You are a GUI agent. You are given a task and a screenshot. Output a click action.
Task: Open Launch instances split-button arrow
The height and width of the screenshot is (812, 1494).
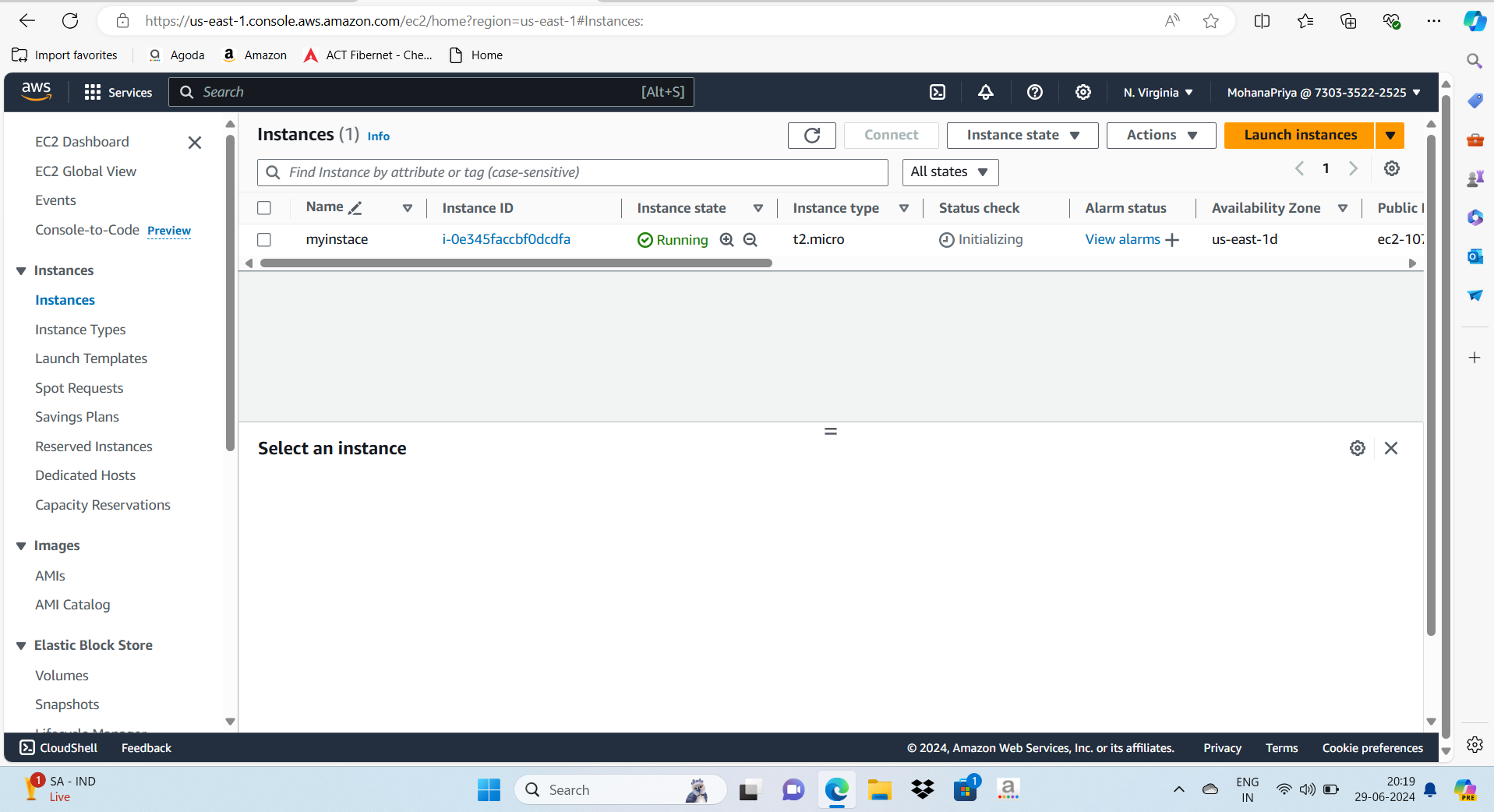coord(1390,136)
